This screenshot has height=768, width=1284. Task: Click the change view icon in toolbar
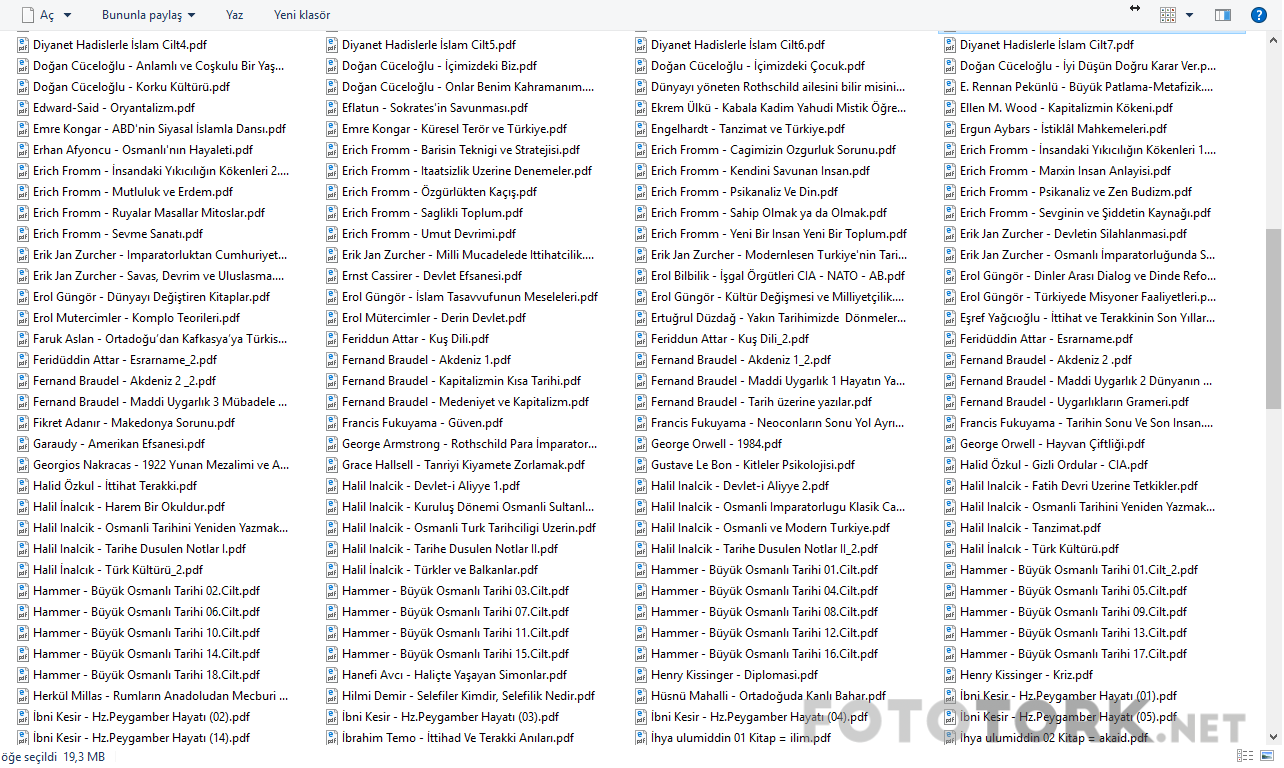click(1168, 15)
